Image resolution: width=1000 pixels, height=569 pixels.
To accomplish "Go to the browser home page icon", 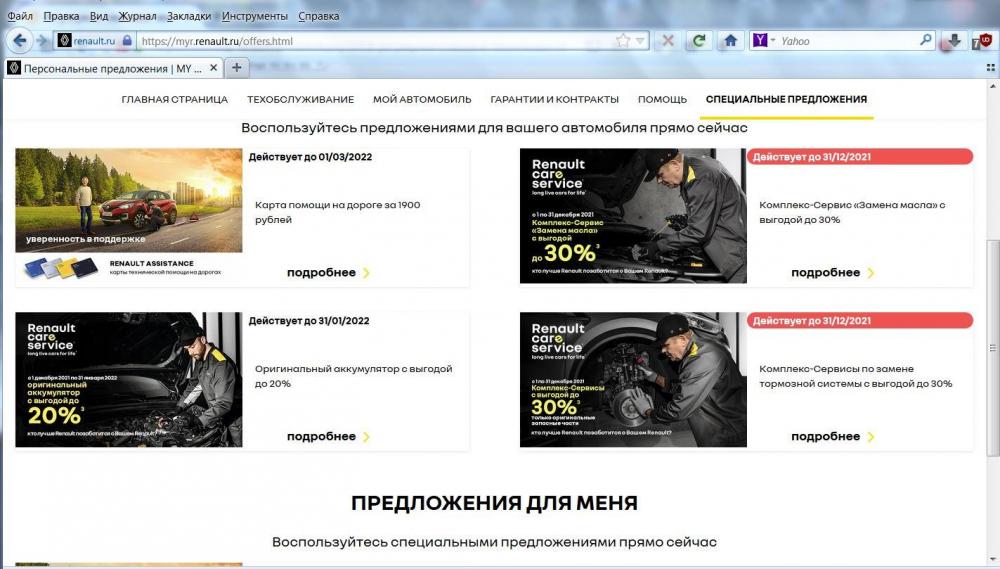I will coord(731,41).
